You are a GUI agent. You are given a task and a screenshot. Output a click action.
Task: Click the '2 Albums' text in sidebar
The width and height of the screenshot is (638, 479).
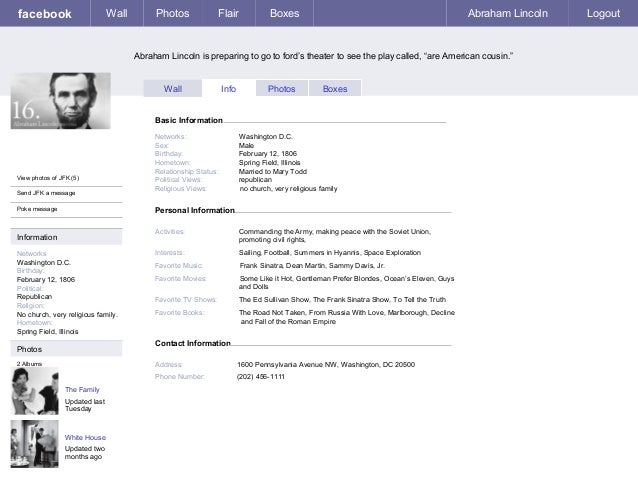coord(29,364)
